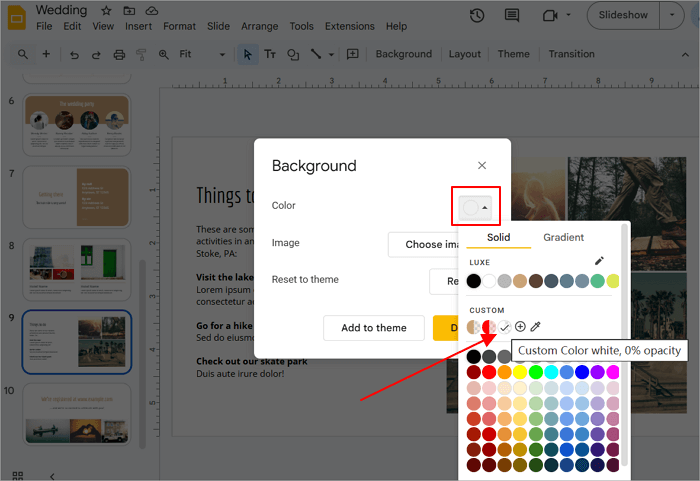This screenshot has width=700, height=481.
Task: Open the File menu
Action: (x=44, y=26)
